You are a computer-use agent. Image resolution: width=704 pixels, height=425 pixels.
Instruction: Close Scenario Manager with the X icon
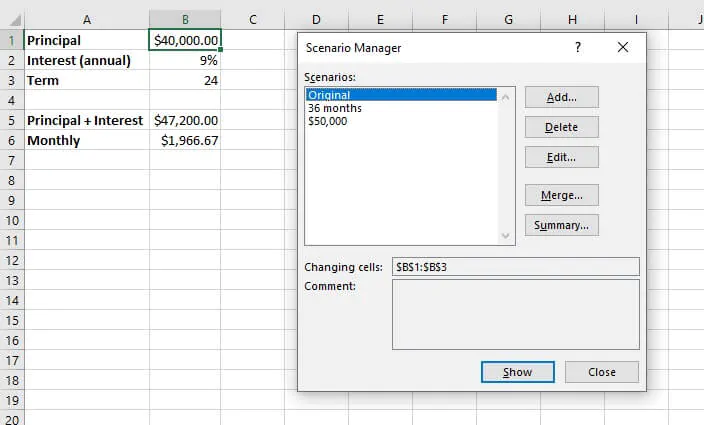click(623, 47)
